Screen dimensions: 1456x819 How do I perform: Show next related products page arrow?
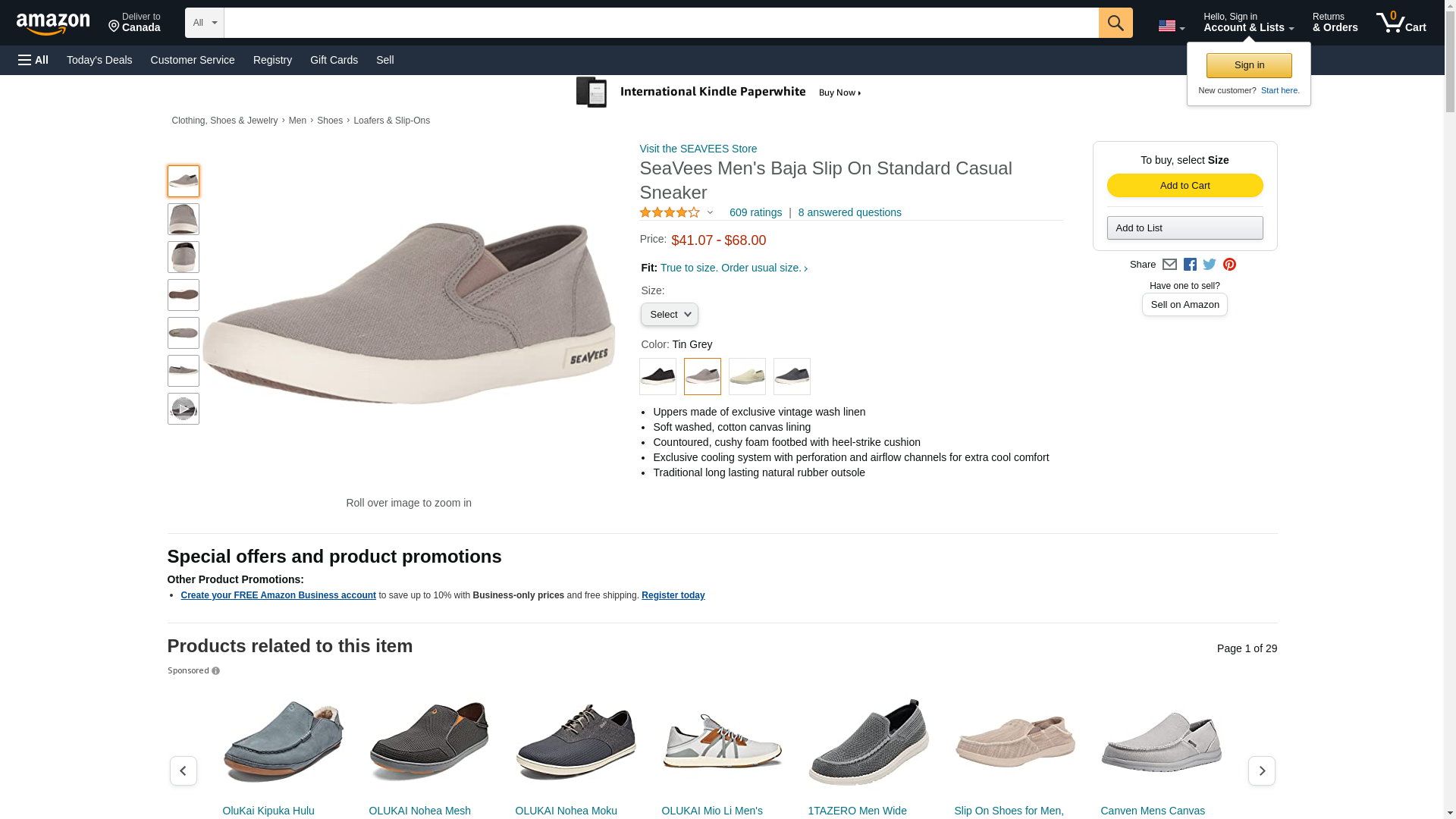pyautogui.click(x=1261, y=770)
